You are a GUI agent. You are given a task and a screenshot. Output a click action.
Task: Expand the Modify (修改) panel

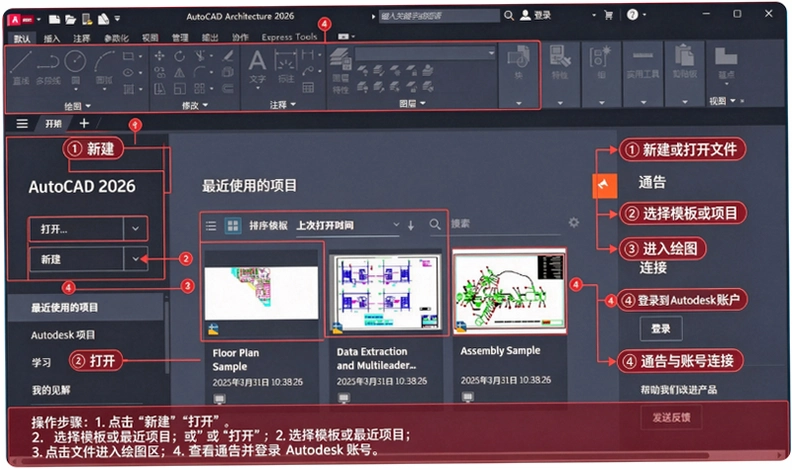[x=194, y=106]
